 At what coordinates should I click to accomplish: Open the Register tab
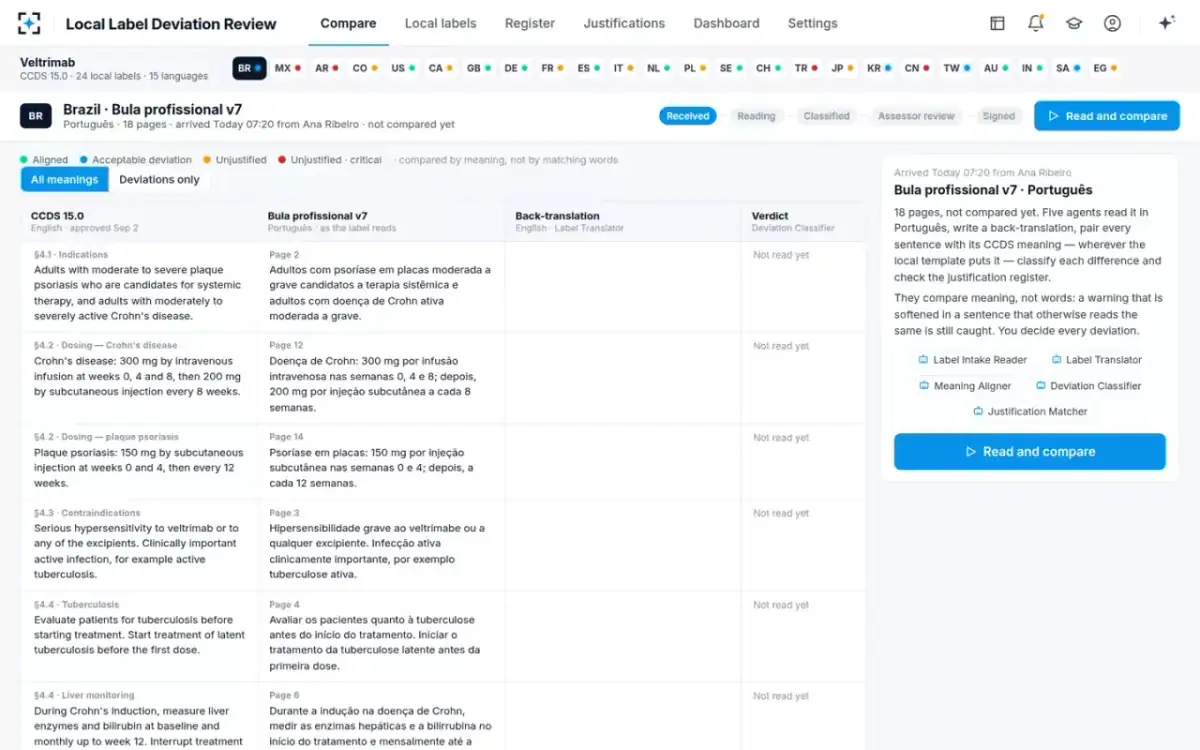(530, 23)
